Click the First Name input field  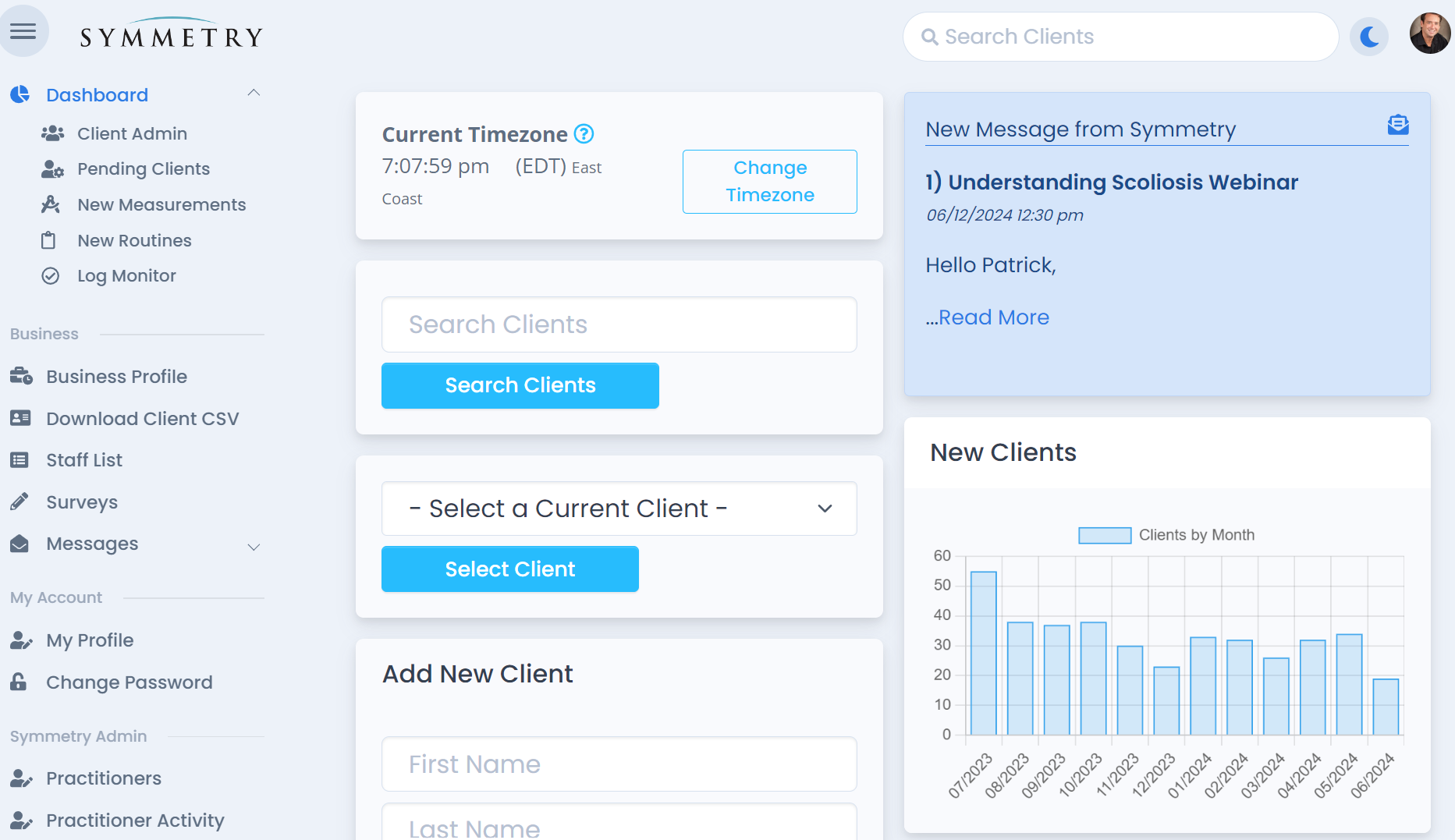click(x=619, y=764)
